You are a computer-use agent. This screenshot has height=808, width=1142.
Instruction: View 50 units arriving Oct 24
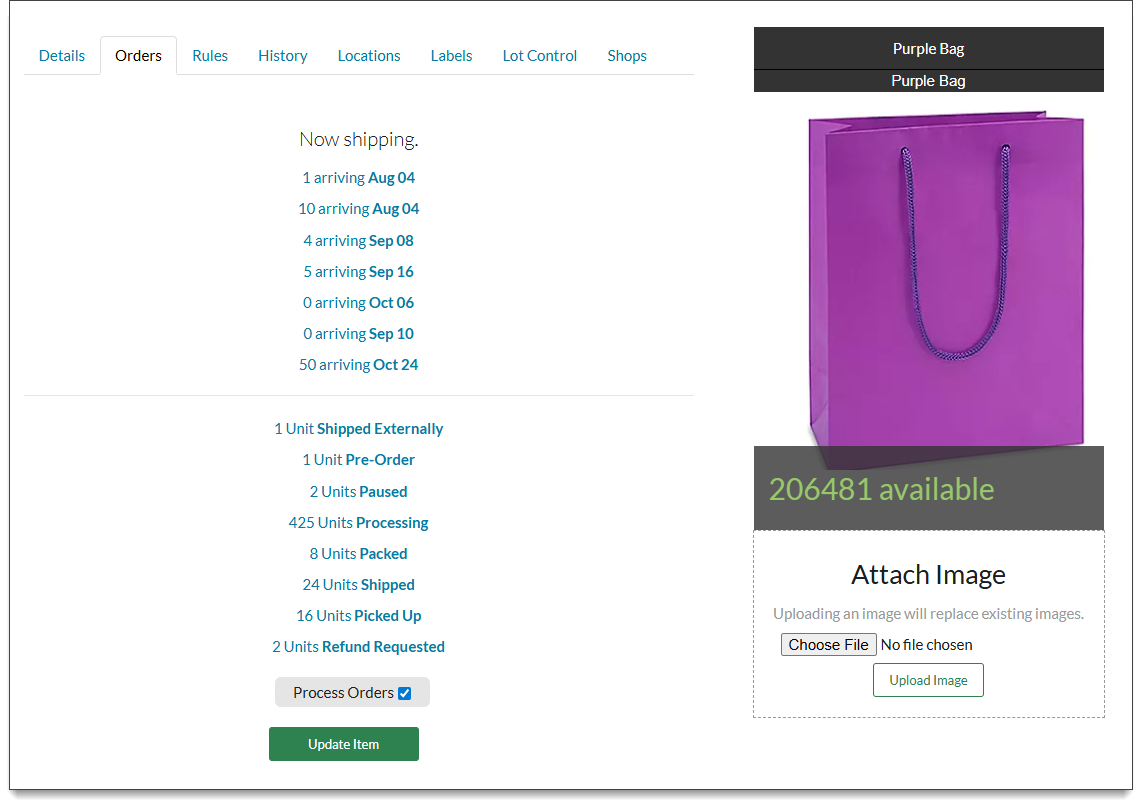click(358, 364)
